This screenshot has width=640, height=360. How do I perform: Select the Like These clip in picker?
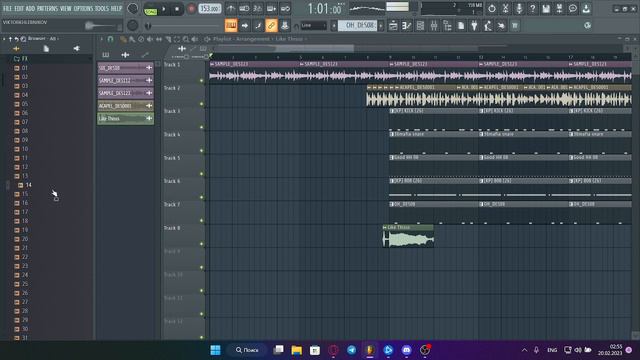[x=125, y=118]
